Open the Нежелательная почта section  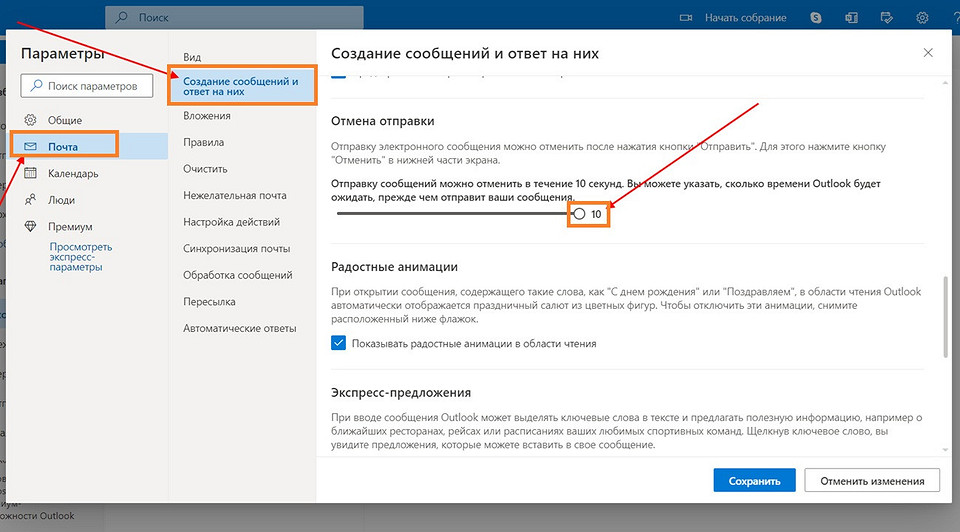tap(234, 195)
